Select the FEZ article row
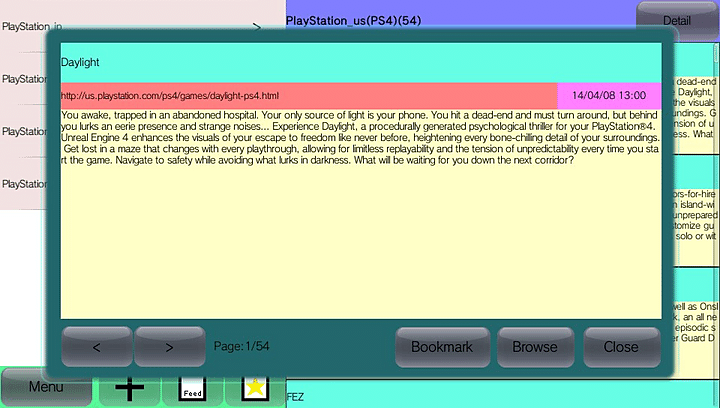The height and width of the screenshot is (408, 720). tap(500, 396)
